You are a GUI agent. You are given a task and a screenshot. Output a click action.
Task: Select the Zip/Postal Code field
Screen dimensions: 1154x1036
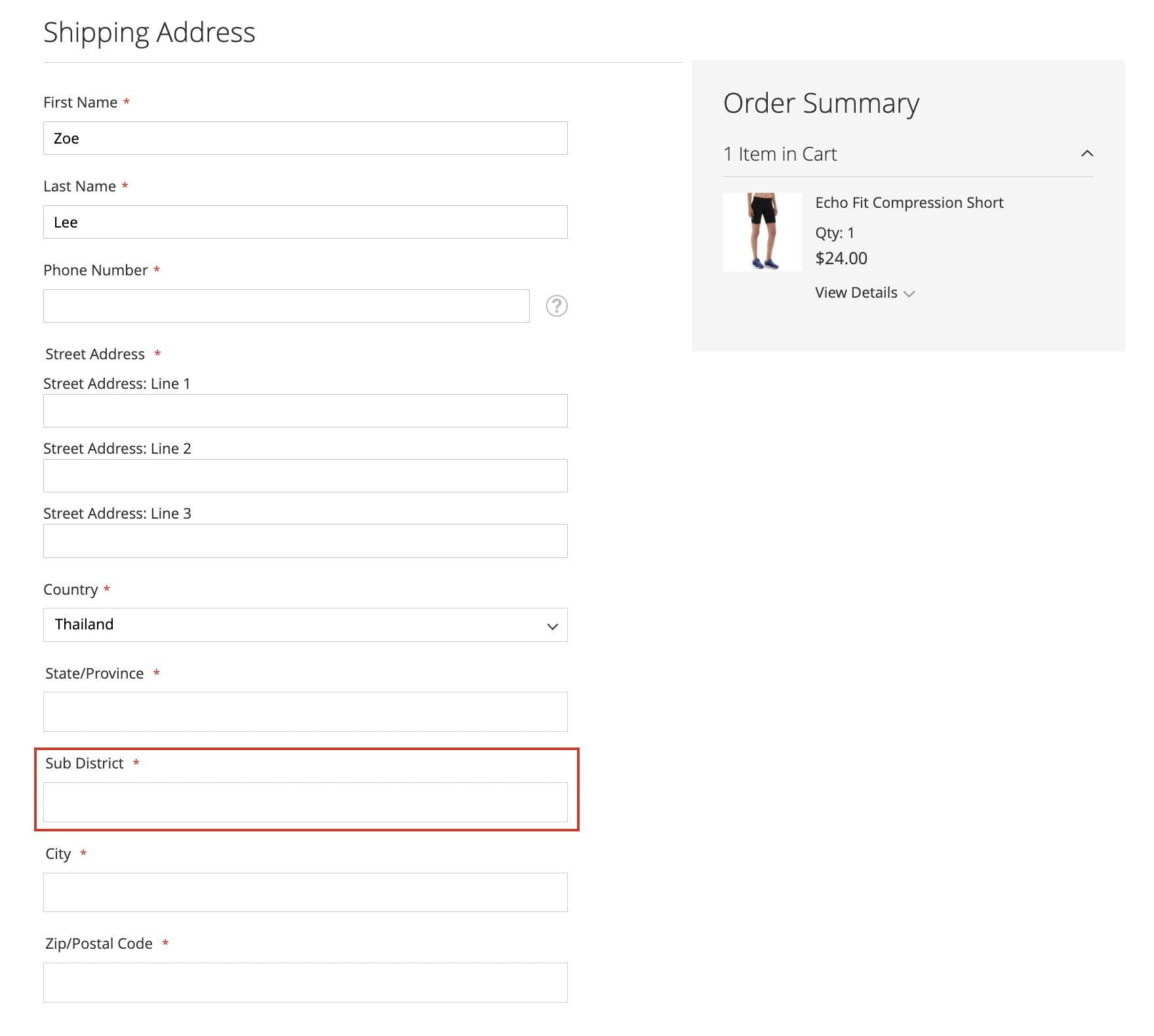[305, 982]
